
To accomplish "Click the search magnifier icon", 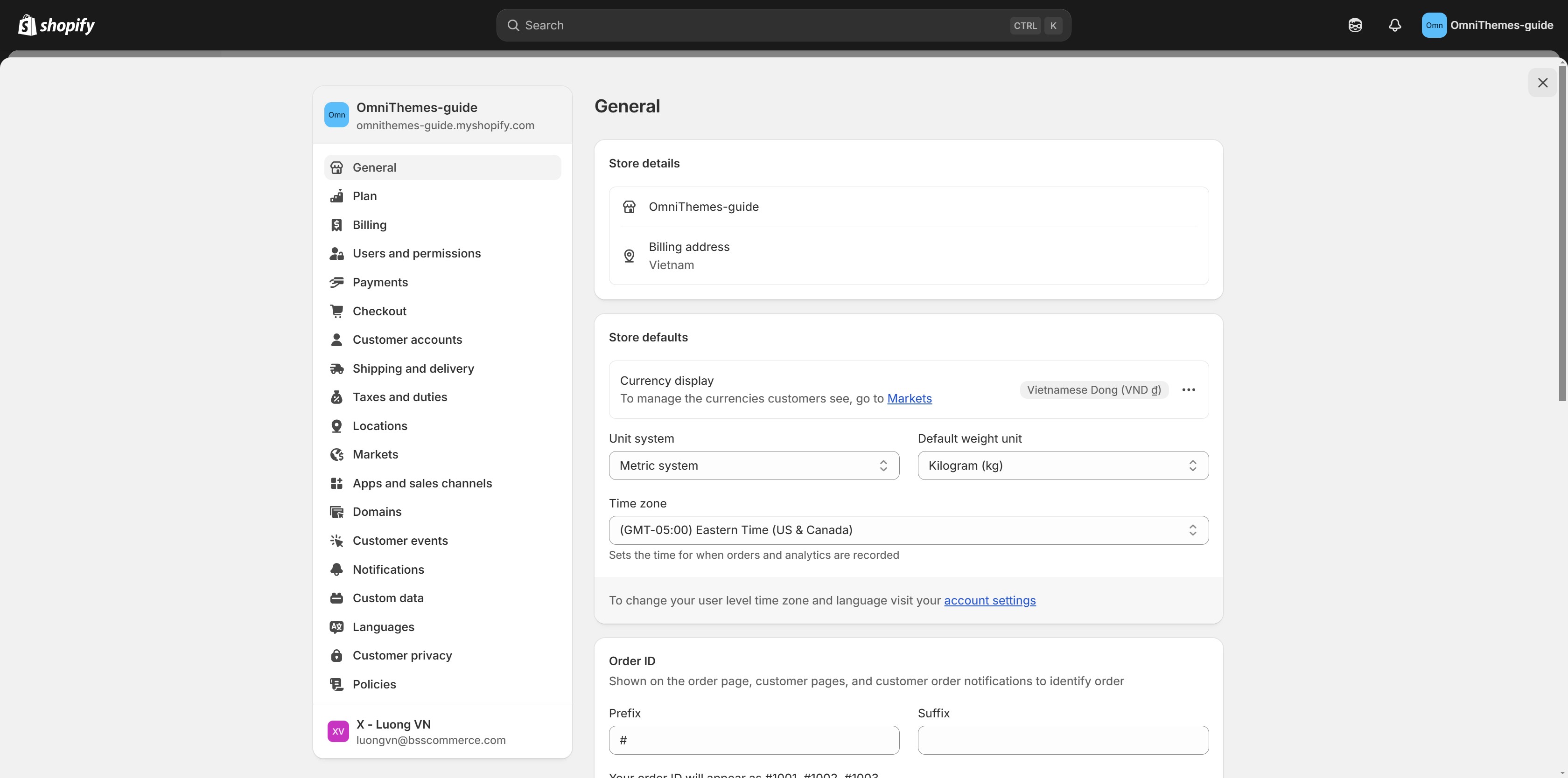I will 513,25.
